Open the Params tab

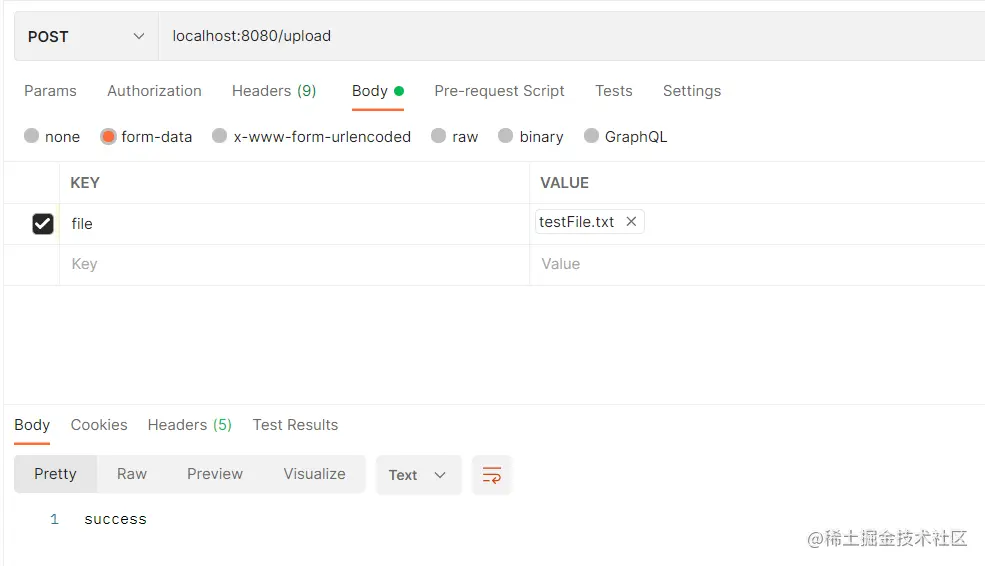50,91
